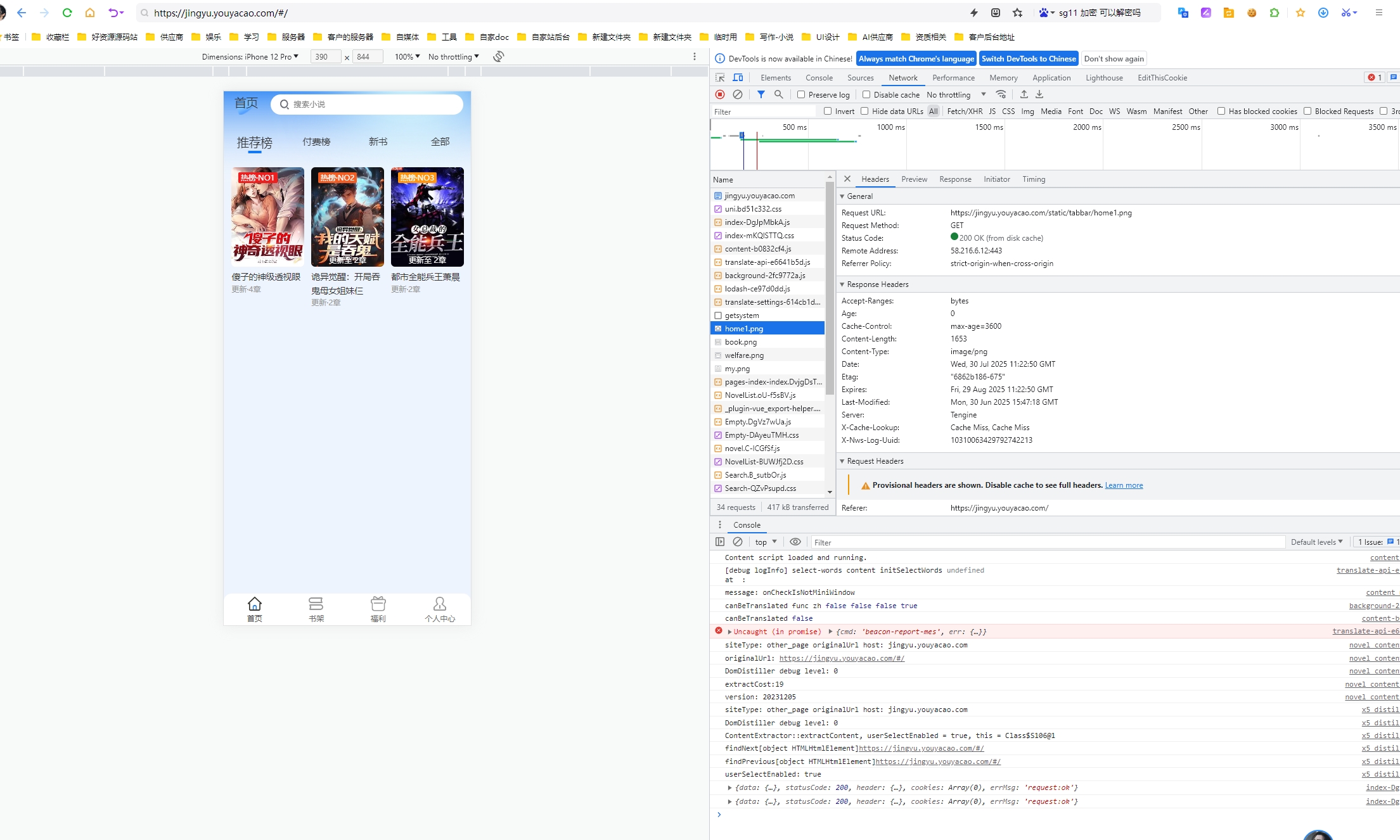Enable Preserve log checkbox
The image size is (1400, 840).
tap(801, 94)
